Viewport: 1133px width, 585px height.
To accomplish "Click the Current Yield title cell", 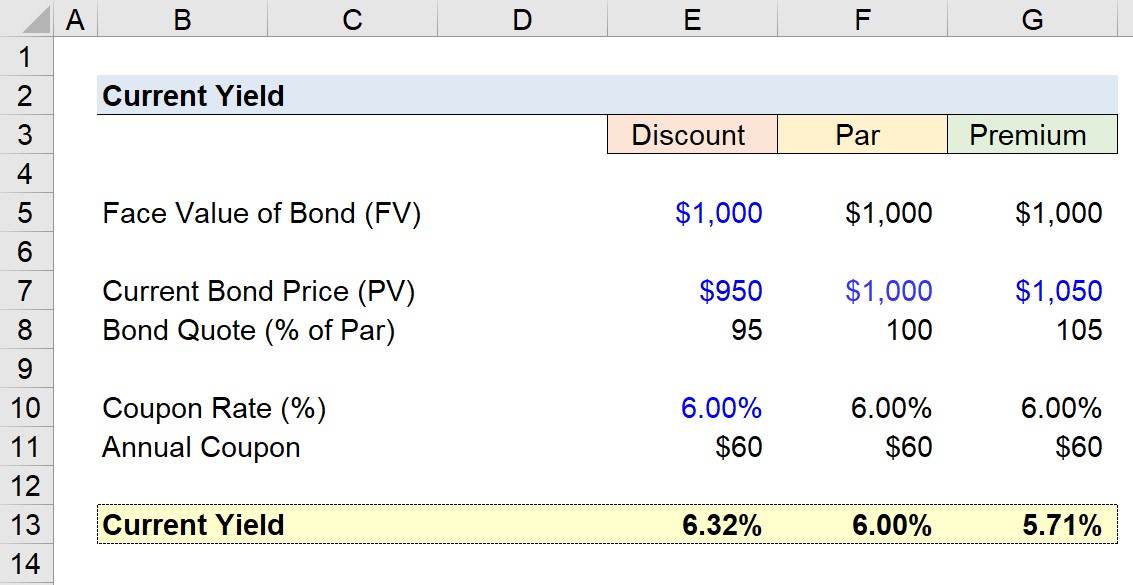I will (x=181, y=95).
